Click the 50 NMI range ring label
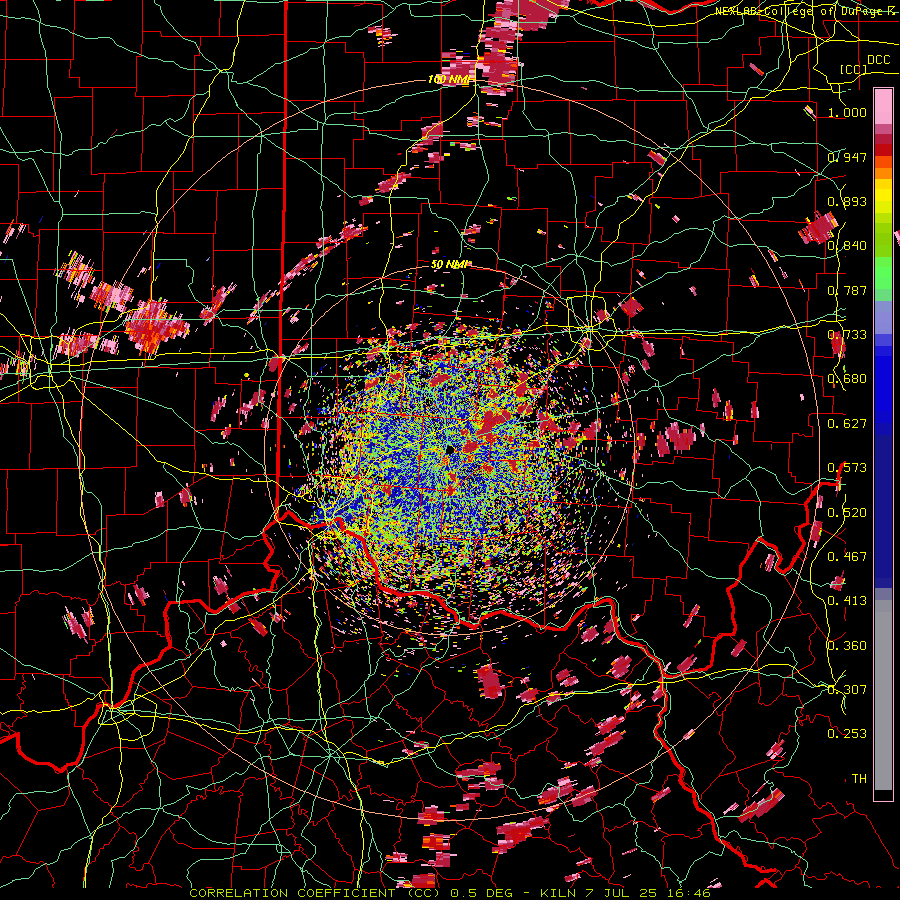The image size is (900, 900). coord(450,264)
